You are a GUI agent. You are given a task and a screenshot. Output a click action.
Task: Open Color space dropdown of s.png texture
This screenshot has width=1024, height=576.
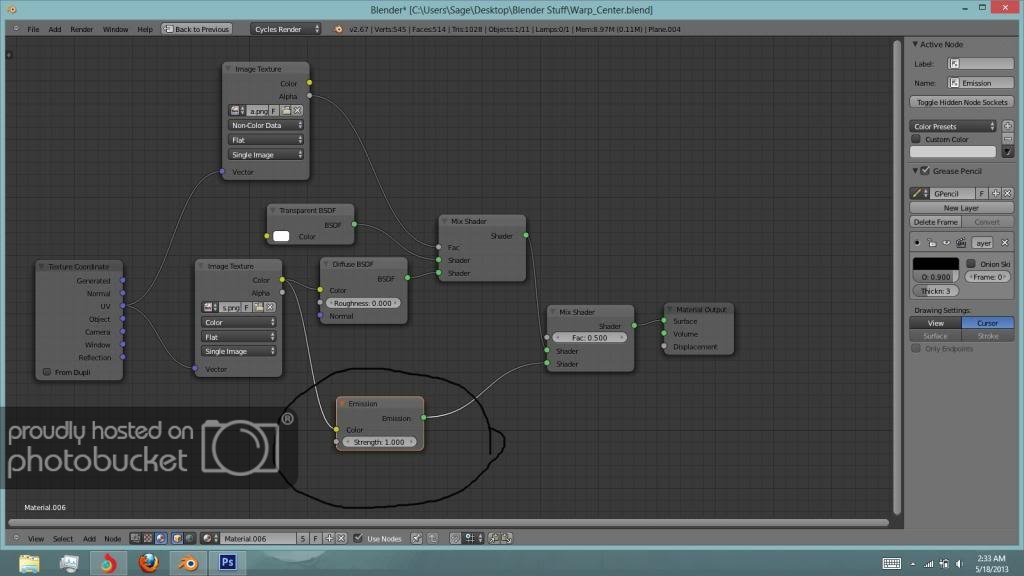pos(238,322)
